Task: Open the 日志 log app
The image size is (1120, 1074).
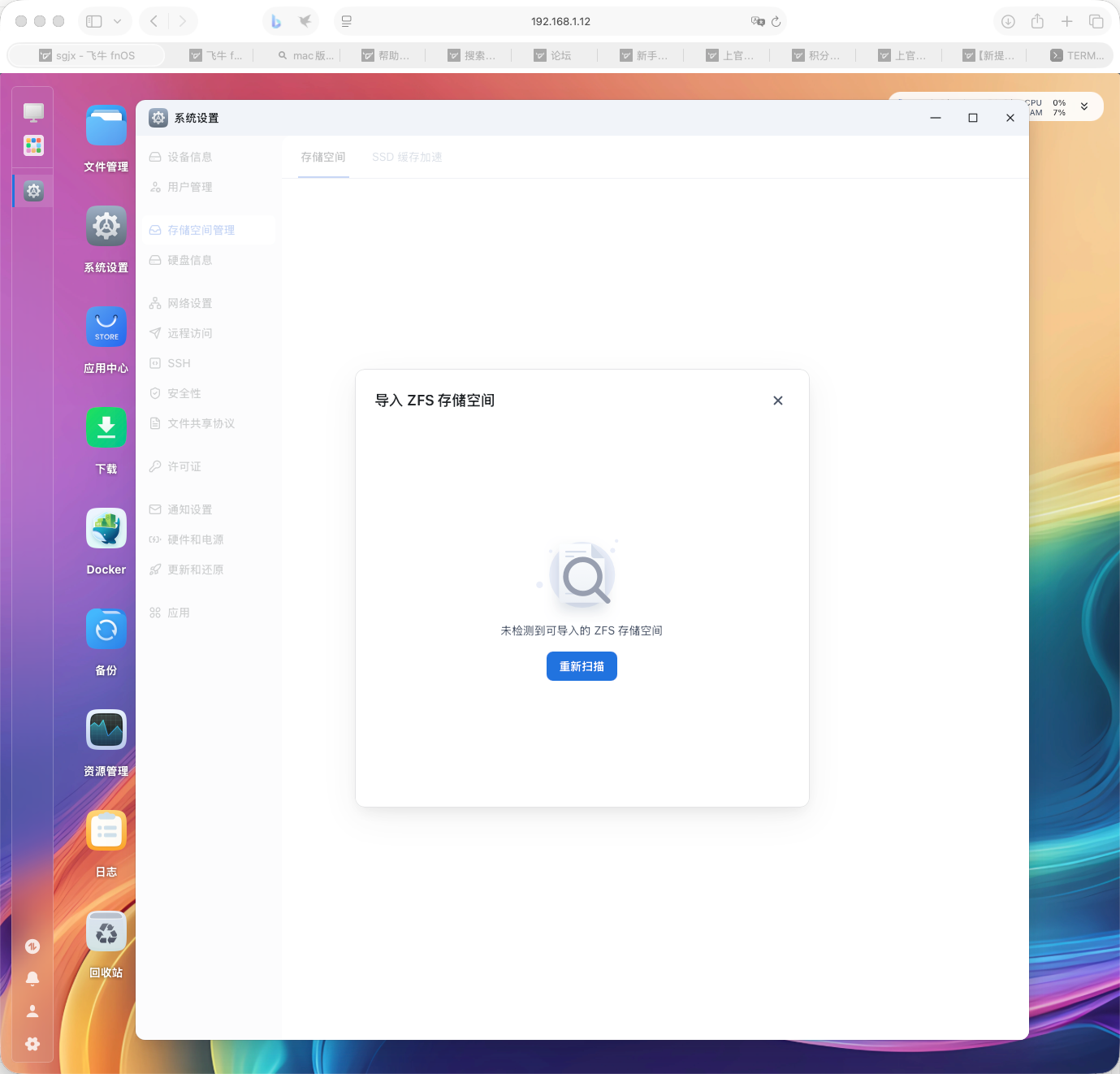Action: (x=106, y=831)
